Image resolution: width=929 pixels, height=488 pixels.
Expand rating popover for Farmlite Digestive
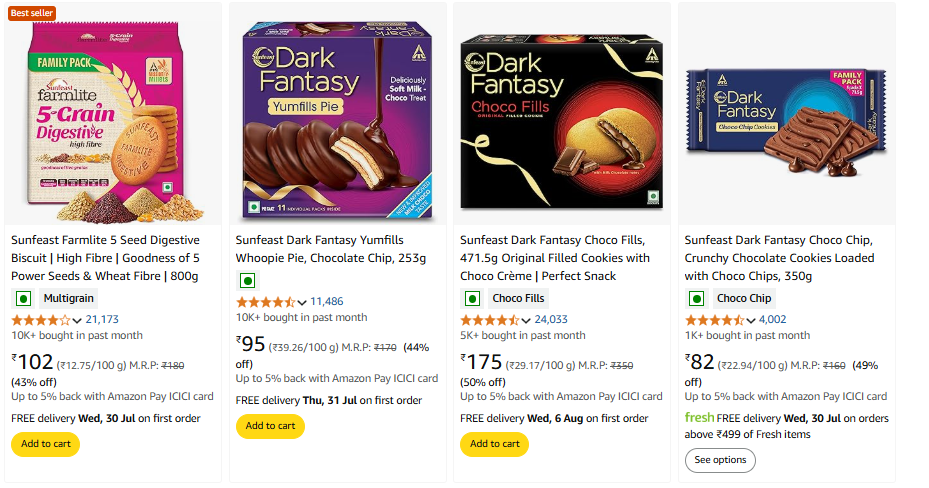pyautogui.click(x=78, y=320)
